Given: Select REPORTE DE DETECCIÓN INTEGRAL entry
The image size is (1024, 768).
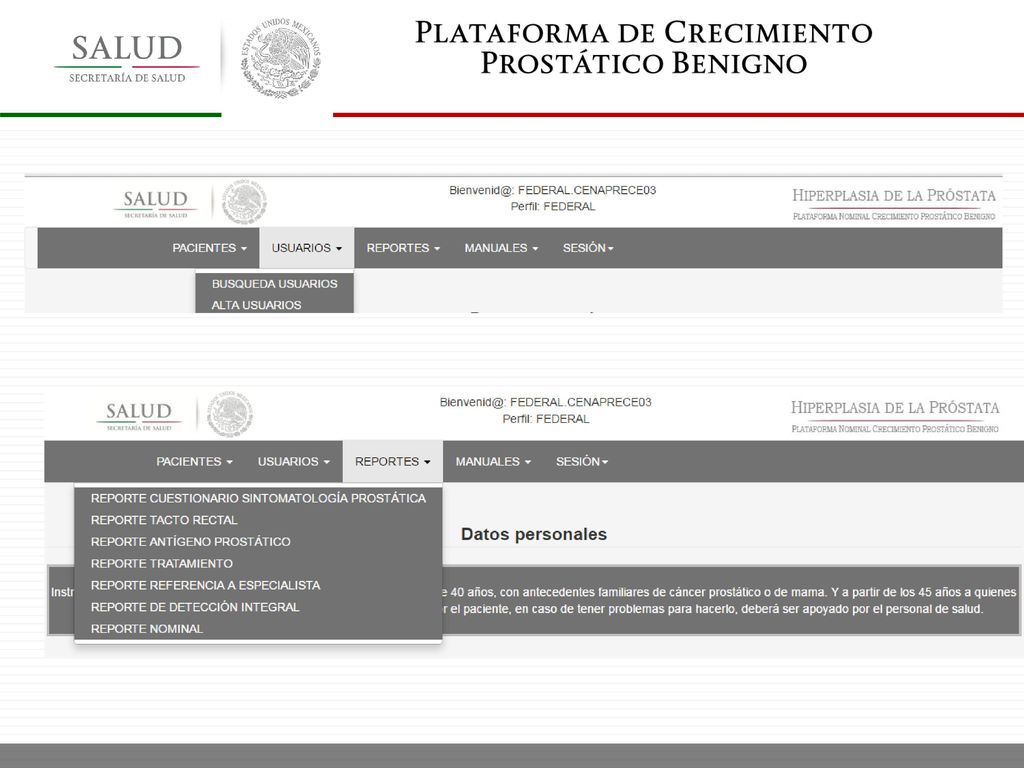Looking at the screenshot, I should tap(195, 607).
